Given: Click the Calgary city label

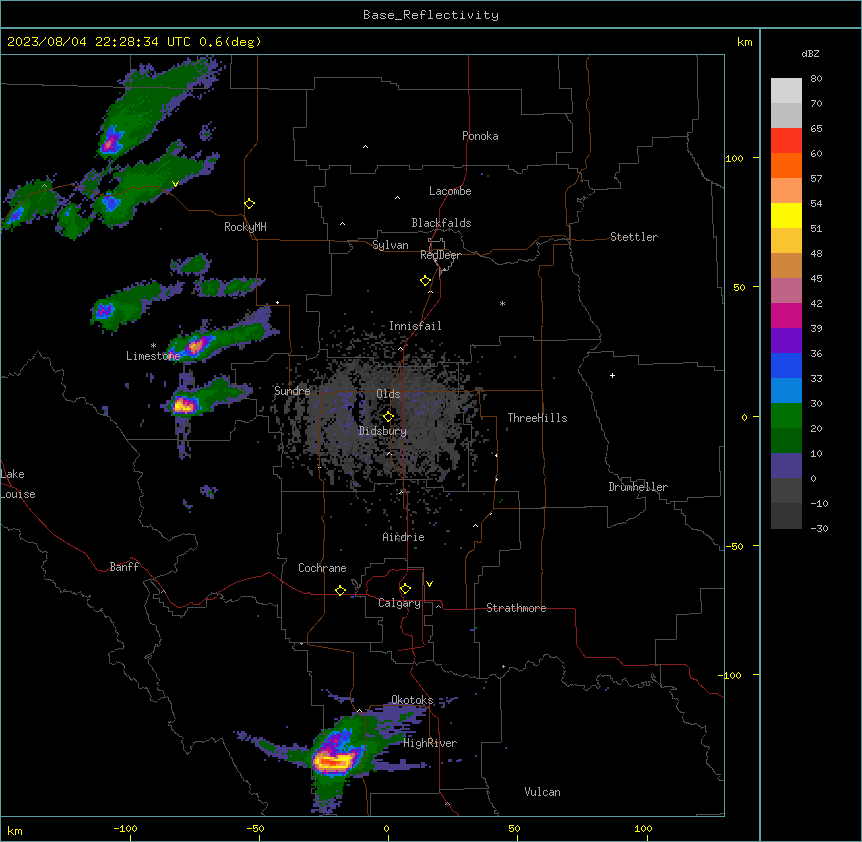Looking at the screenshot, I should (399, 603).
